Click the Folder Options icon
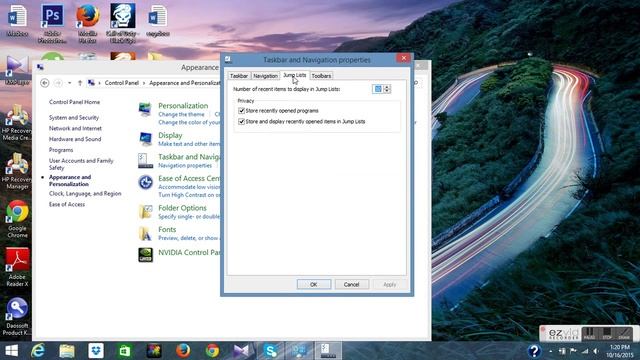Viewport: 640px width, 360px height. pos(145,211)
